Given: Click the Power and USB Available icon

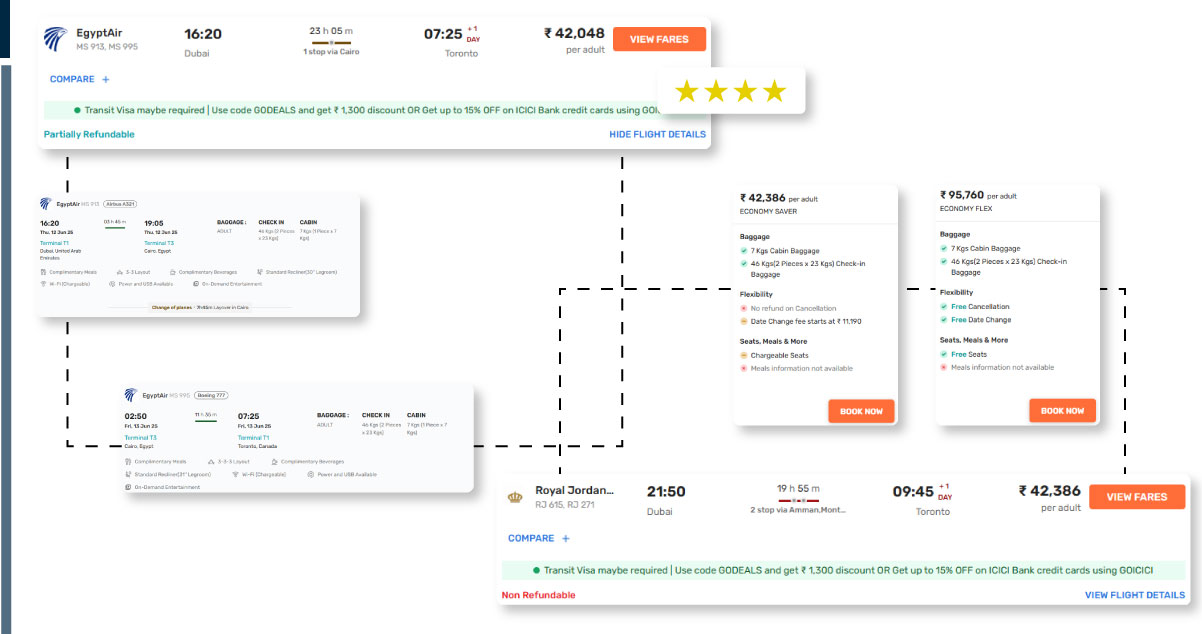Looking at the screenshot, I should point(112,284).
